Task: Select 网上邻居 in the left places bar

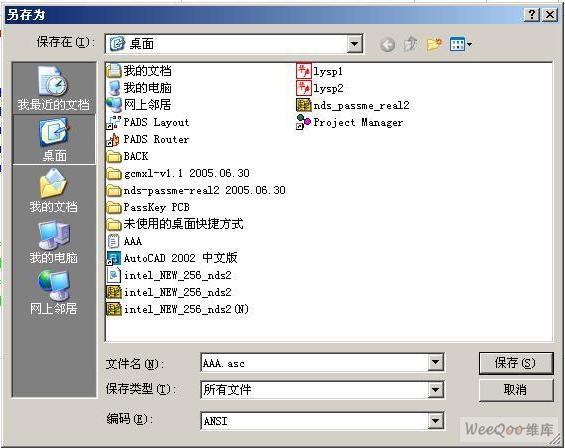Action: 54,293
